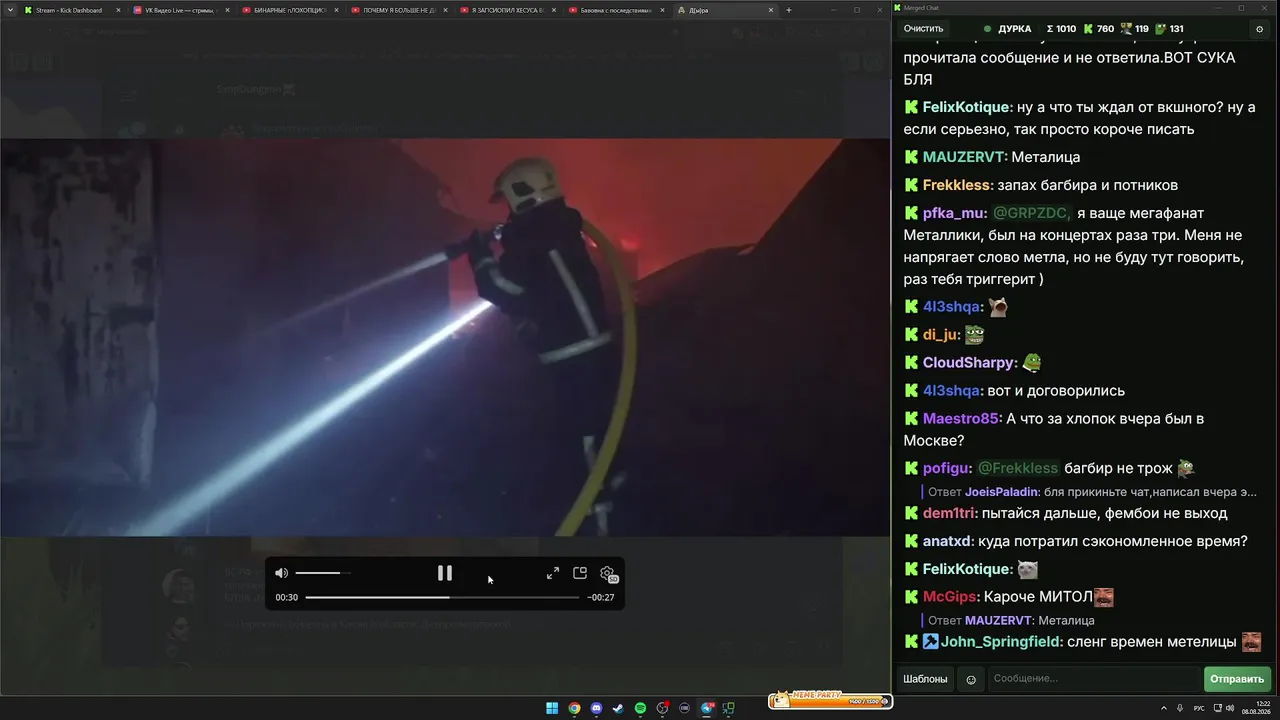This screenshot has height=720, width=1280.
Task: Mute the video using the speaker icon
Action: 282,573
